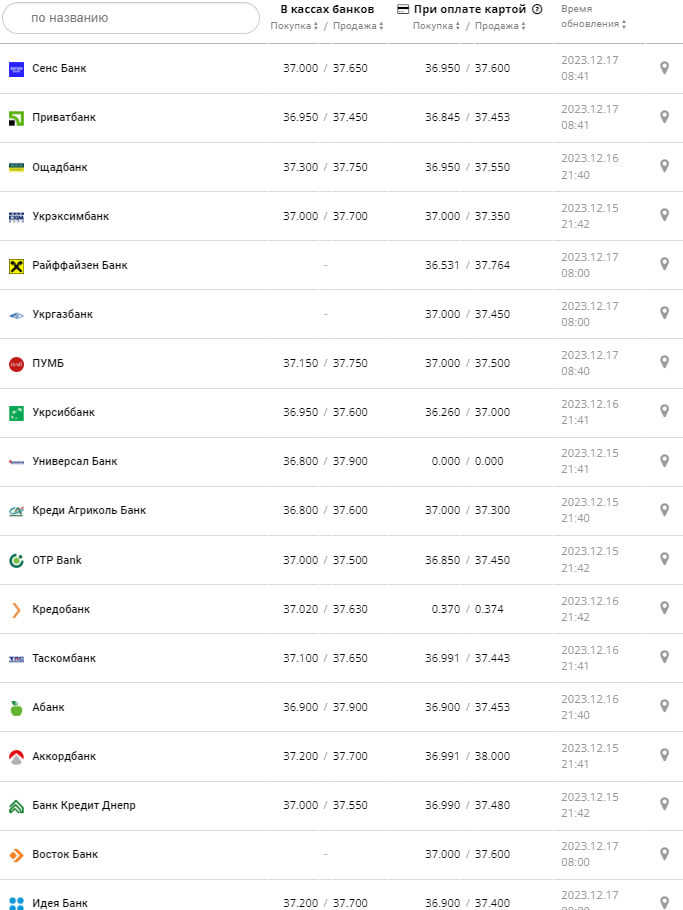Sort by card payment Продажа rate
Viewport: 683px width, 910px height.
click(499, 26)
